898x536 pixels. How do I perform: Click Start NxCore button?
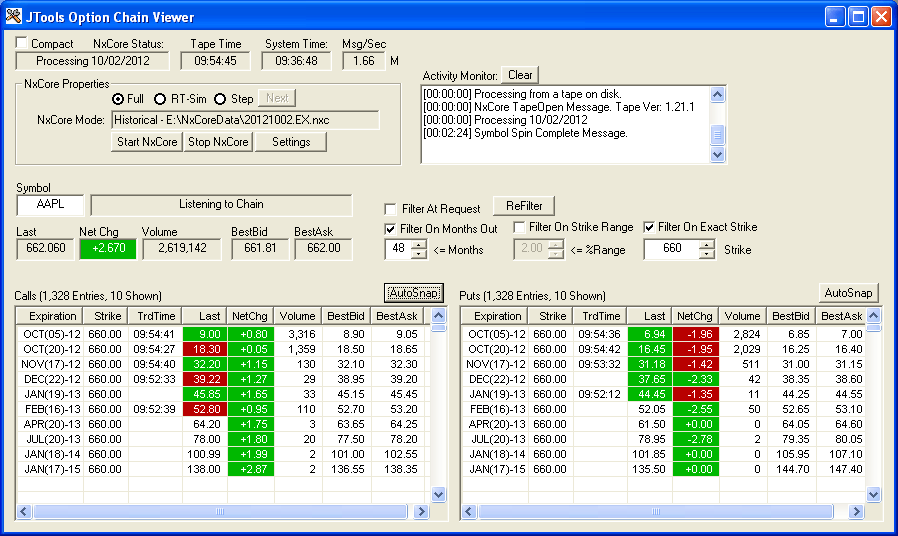pos(147,142)
